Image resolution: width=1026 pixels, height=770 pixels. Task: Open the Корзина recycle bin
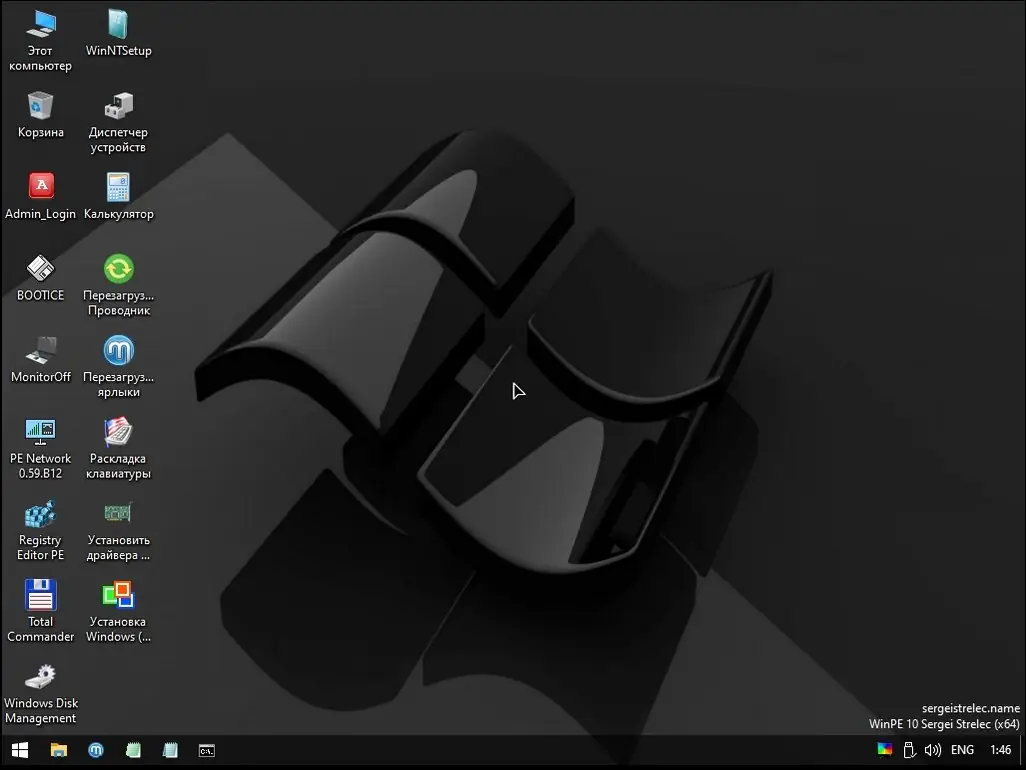tap(41, 114)
